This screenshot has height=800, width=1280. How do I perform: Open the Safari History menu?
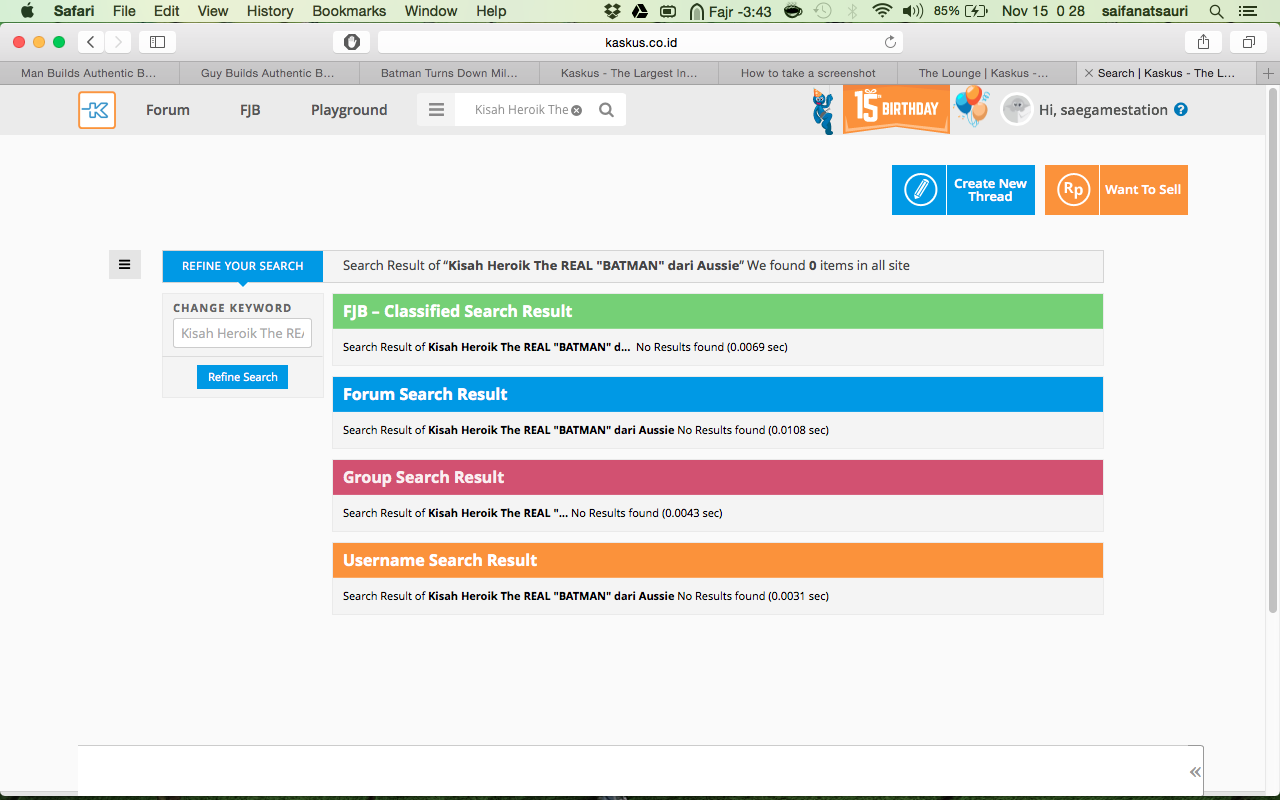pyautogui.click(x=270, y=11)
